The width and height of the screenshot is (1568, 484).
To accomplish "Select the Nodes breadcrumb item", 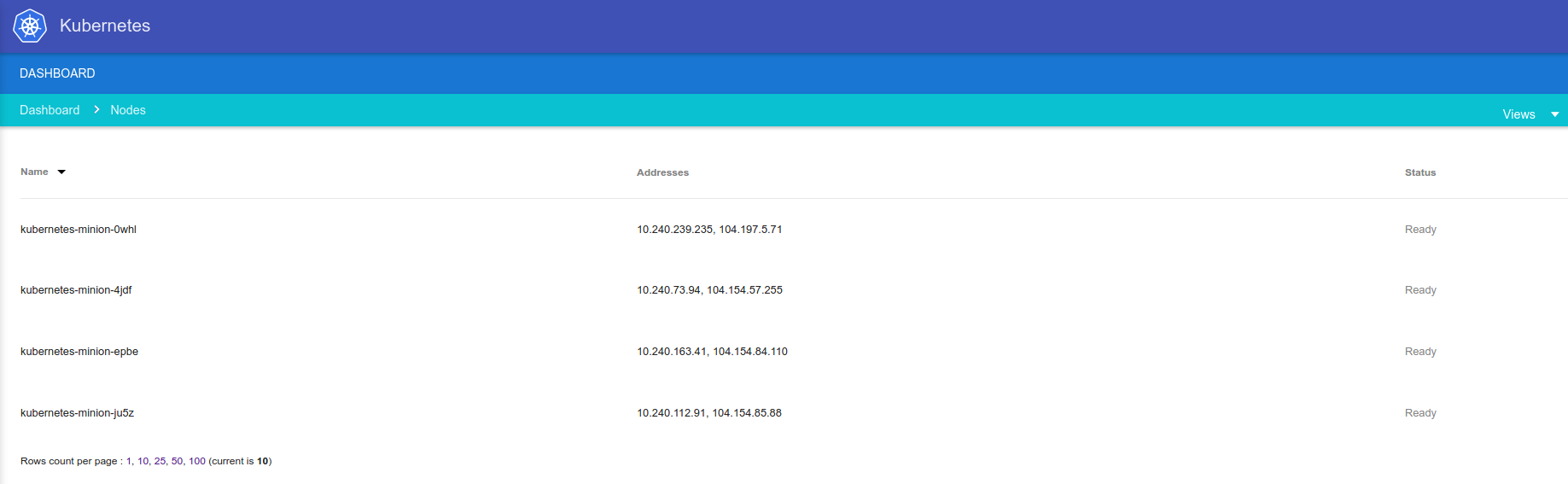I will click(x=128, y=110).
